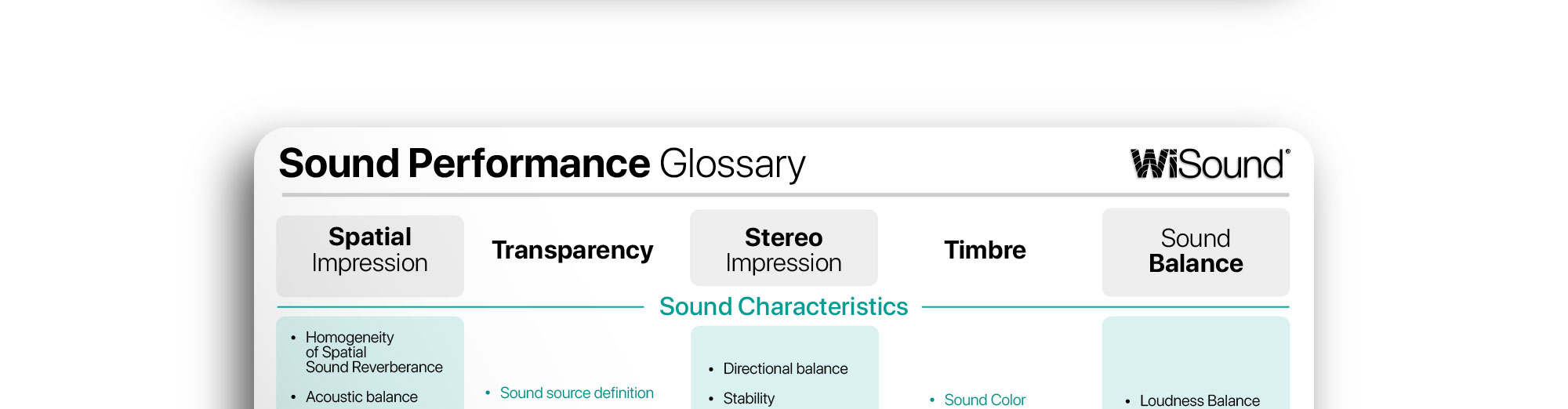
Task: Select the Transparency heading
Action: tap(572, 250)
